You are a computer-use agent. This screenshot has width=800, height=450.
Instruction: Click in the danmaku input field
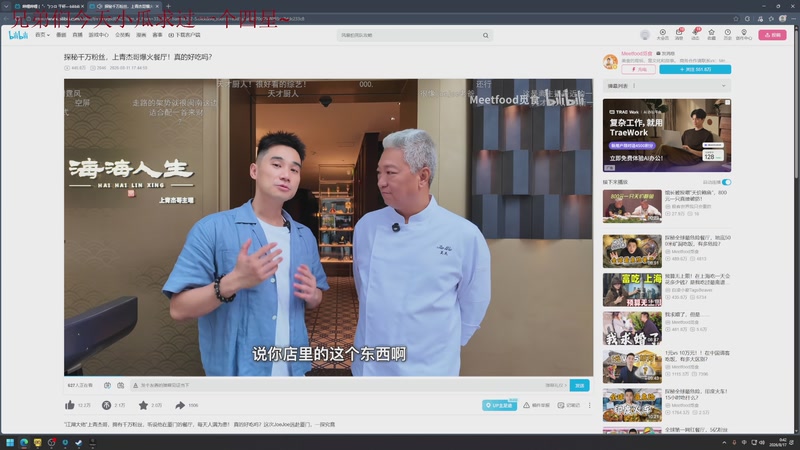[x=337, y=385]
